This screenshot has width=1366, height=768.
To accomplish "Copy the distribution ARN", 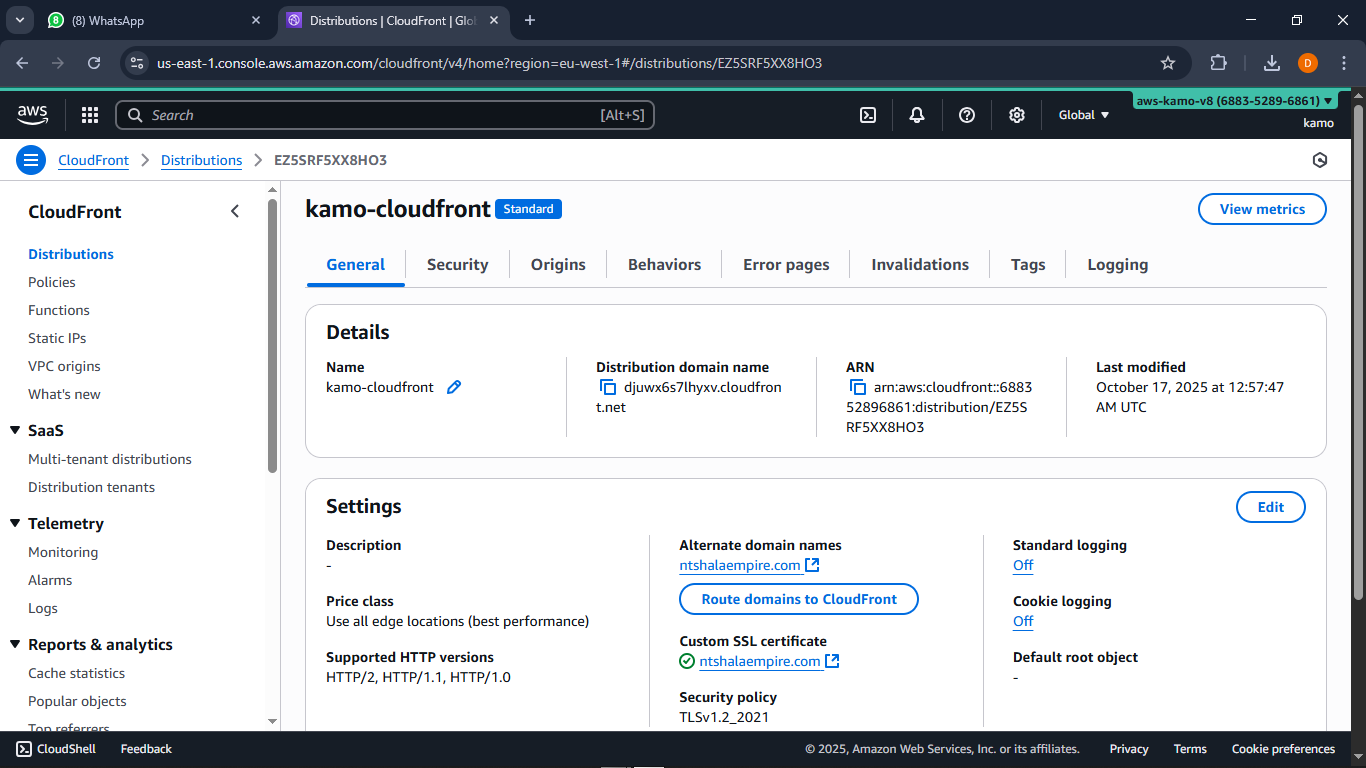I will point(860,387).
